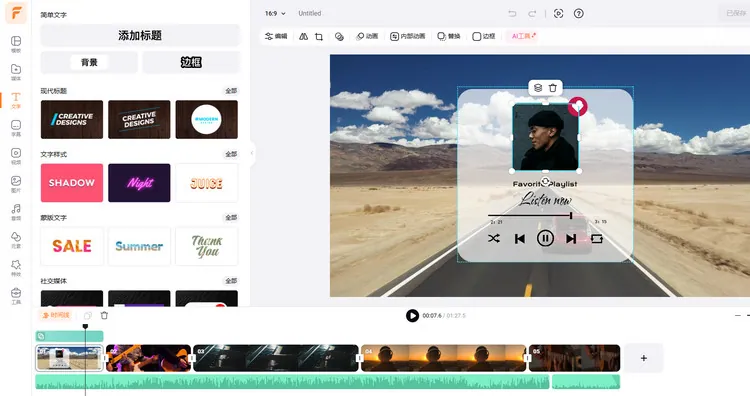Screen dimensions: 750x396
Task: Select the crop tool icon
Action: coord(319,36)
